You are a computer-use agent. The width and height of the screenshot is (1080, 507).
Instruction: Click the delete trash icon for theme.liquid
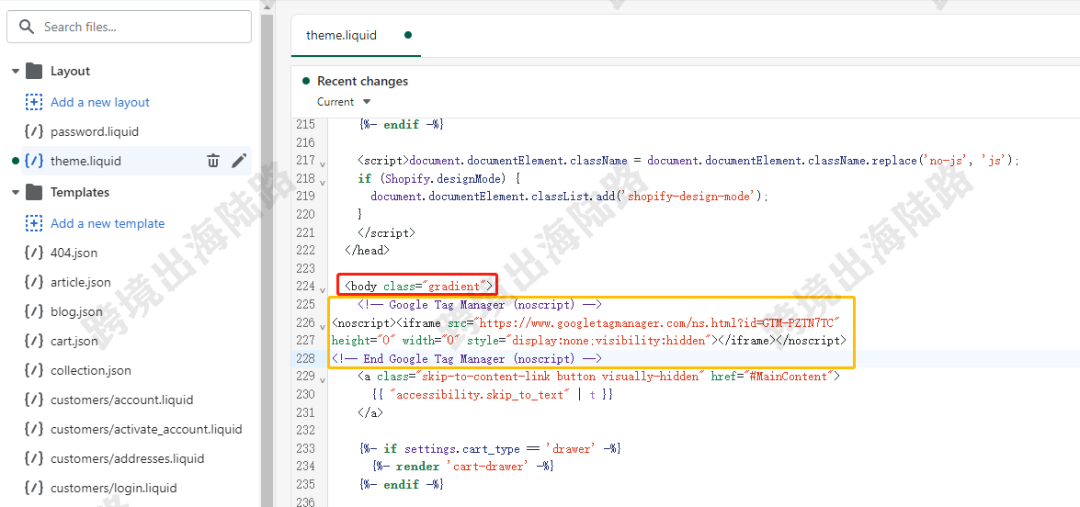[x=213, y=161]
